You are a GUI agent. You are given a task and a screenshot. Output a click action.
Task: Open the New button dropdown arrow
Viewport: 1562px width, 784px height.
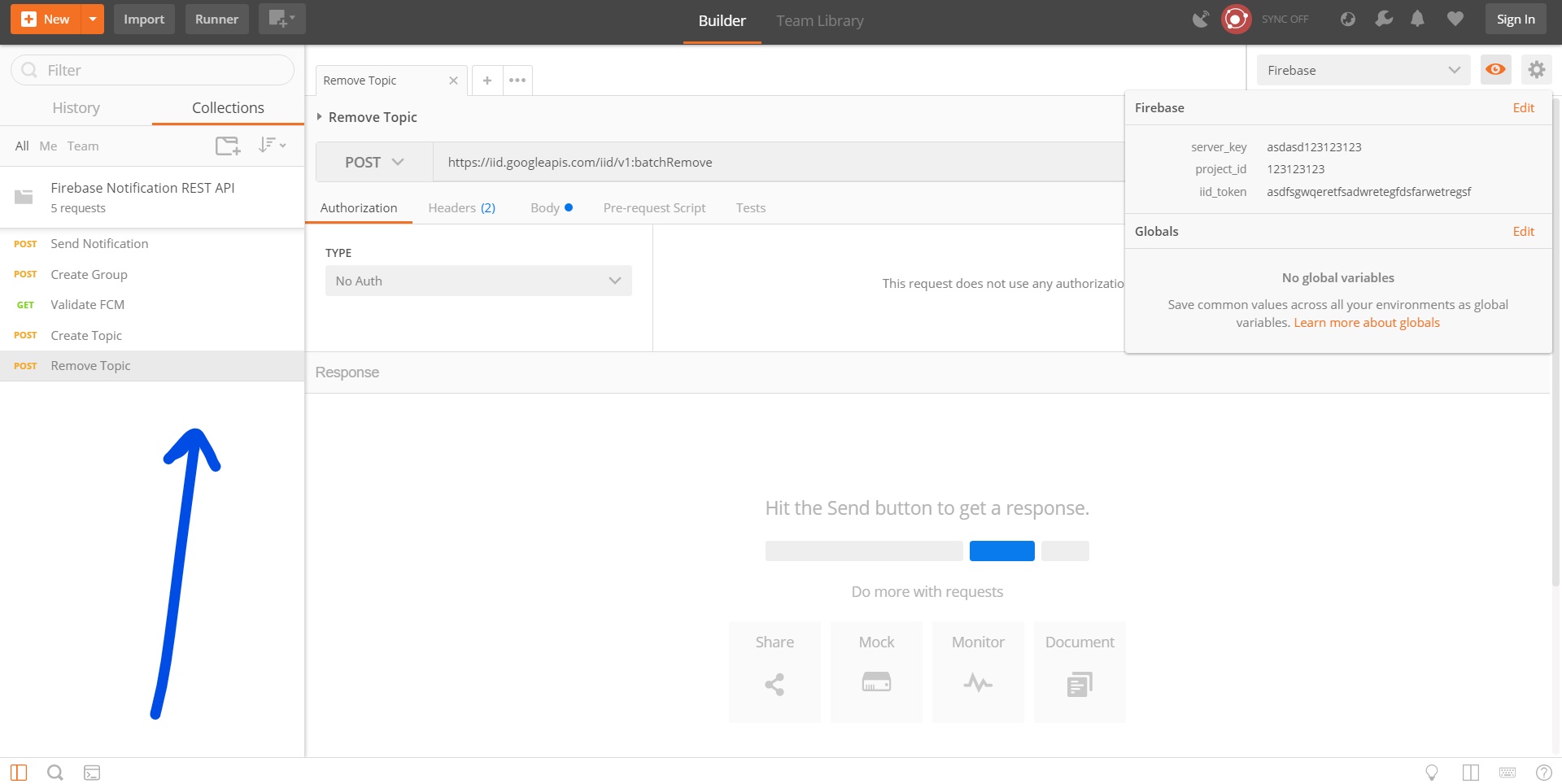(x=93, y=19)
